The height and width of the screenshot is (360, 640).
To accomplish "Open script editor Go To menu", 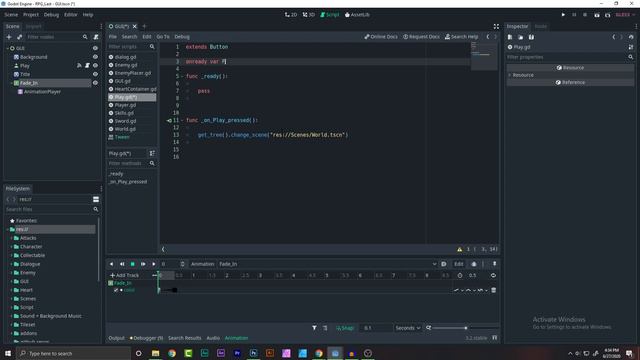I will 163,37.
